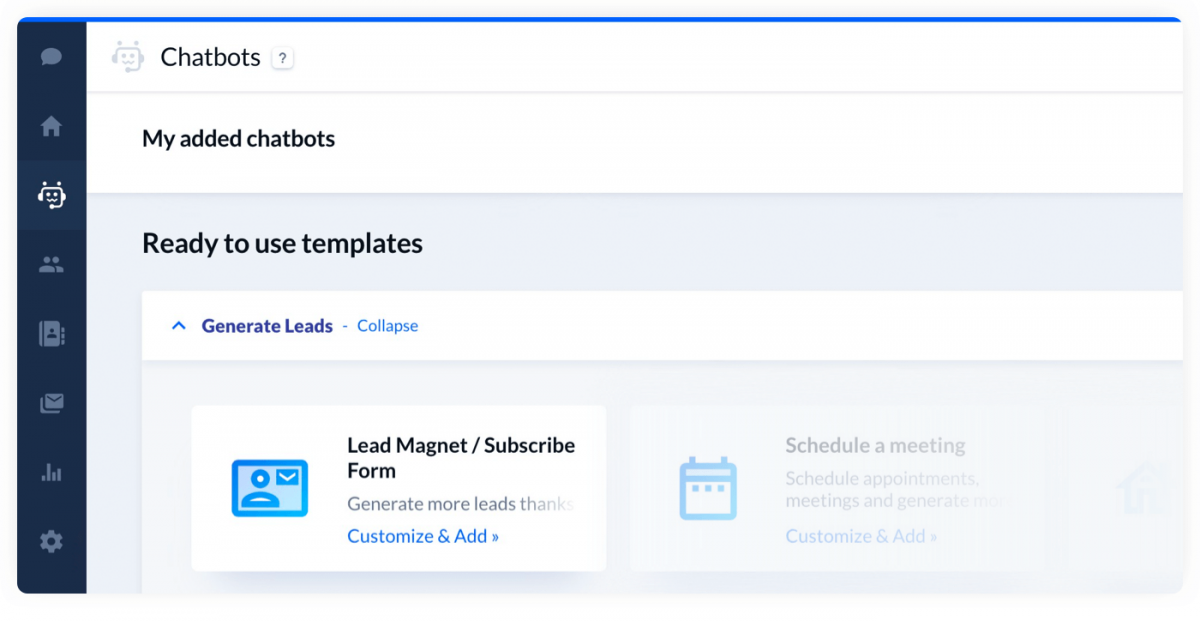
Task: Collapse the Generate Leads chevron arrow
Action: (x=179, y=326)
